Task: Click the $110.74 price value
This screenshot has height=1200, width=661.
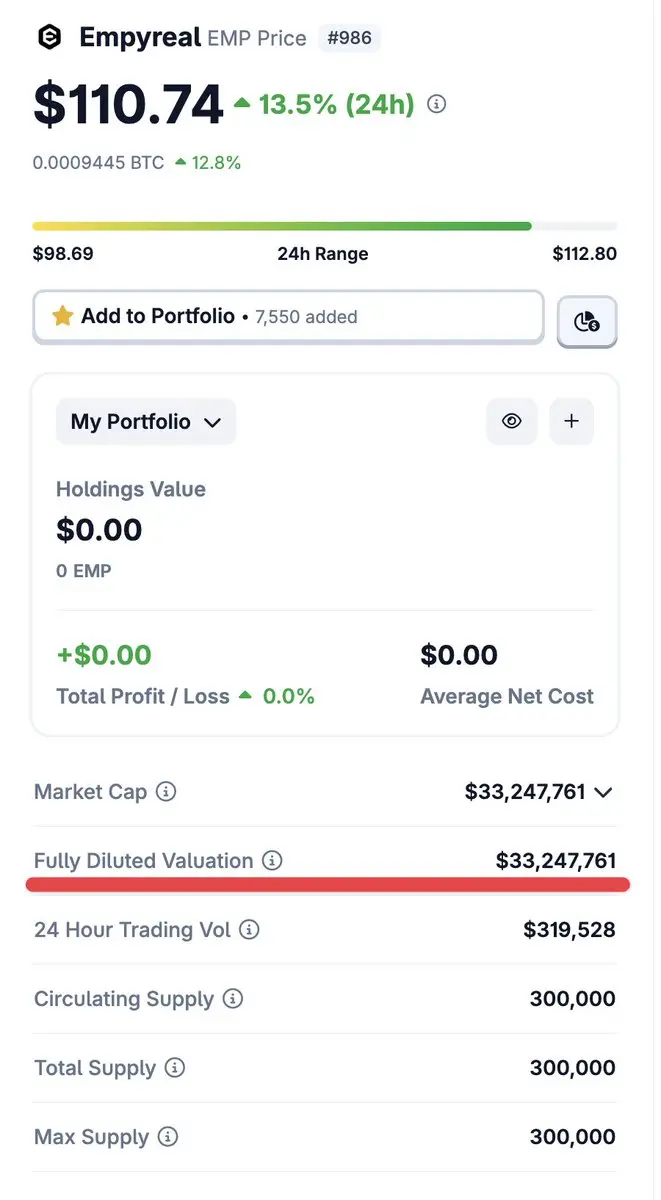Action: coord(128,104)
